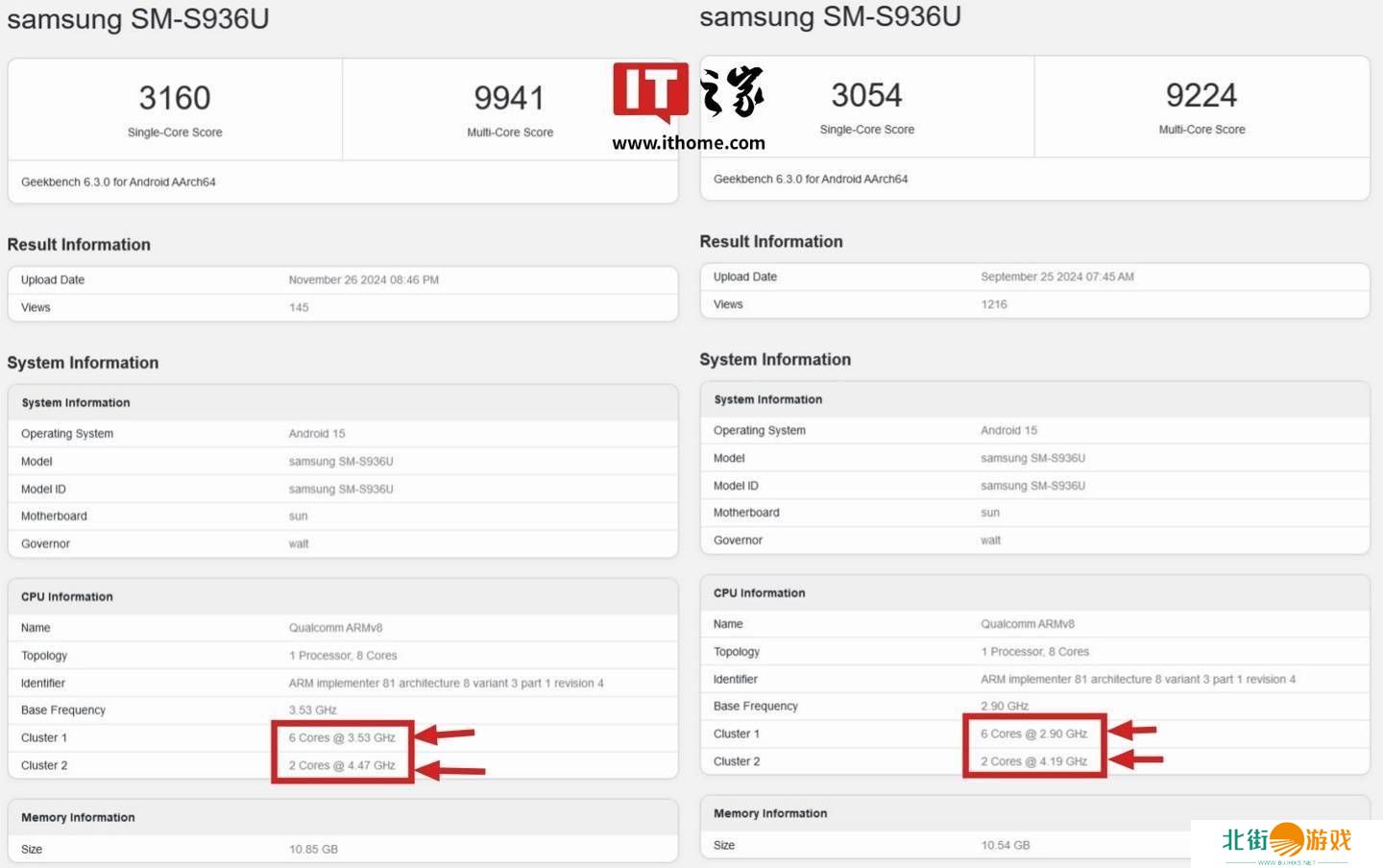Click the 6 Cores @ 3.53 GHz value

(x=342, y=737)
